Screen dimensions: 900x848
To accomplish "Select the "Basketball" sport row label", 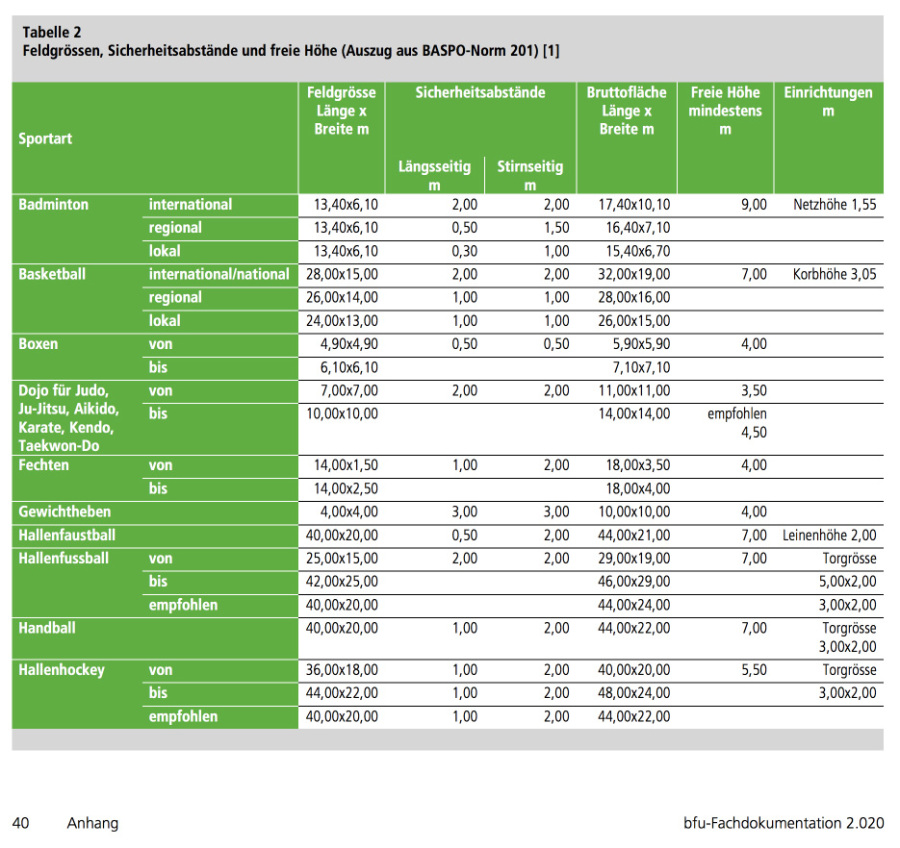I will click(x=54, y=274).
